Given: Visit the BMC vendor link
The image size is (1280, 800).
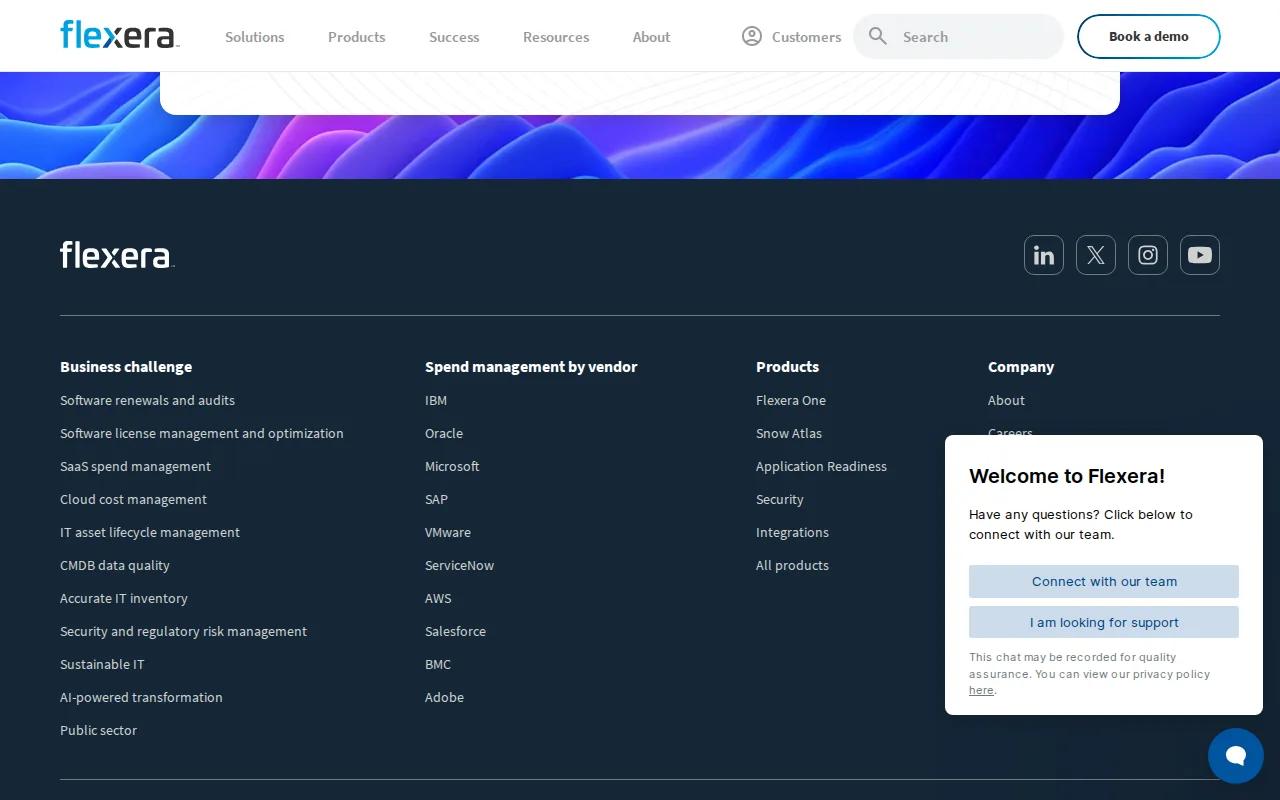Looking at the screenshot, I should 438,664.
